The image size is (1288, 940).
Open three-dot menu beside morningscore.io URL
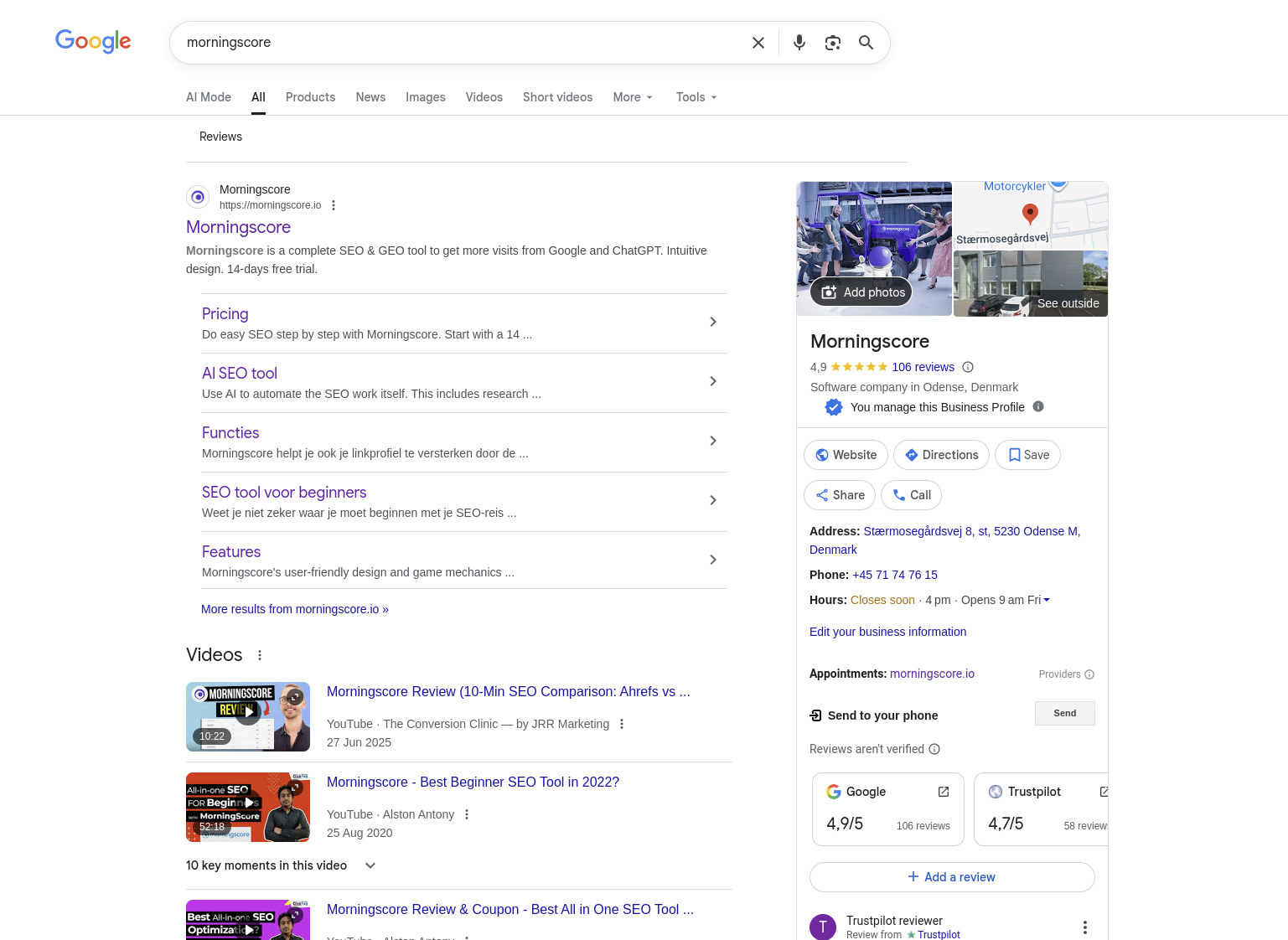(334, 205)
